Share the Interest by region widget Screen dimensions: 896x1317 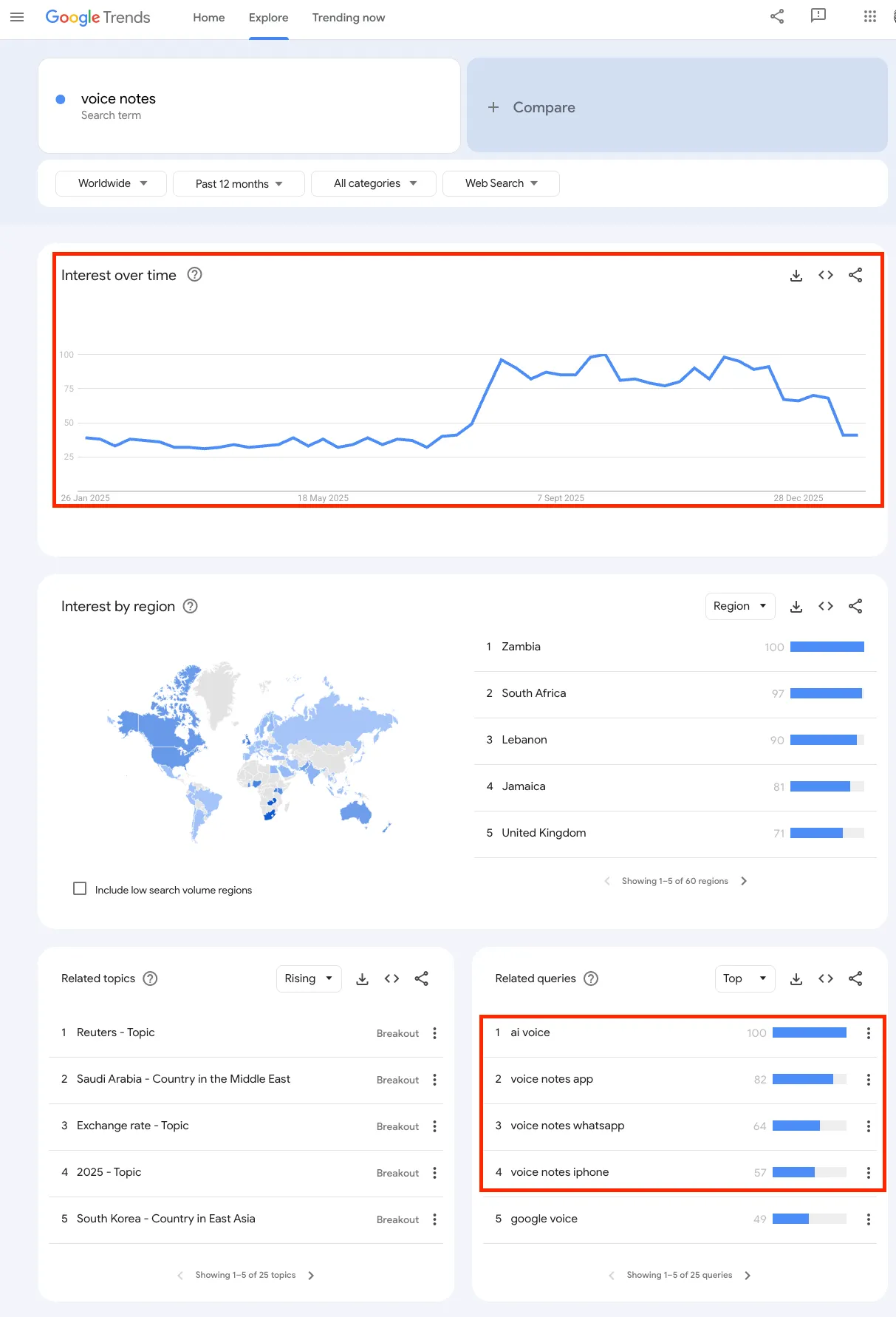tap(855, 606)
